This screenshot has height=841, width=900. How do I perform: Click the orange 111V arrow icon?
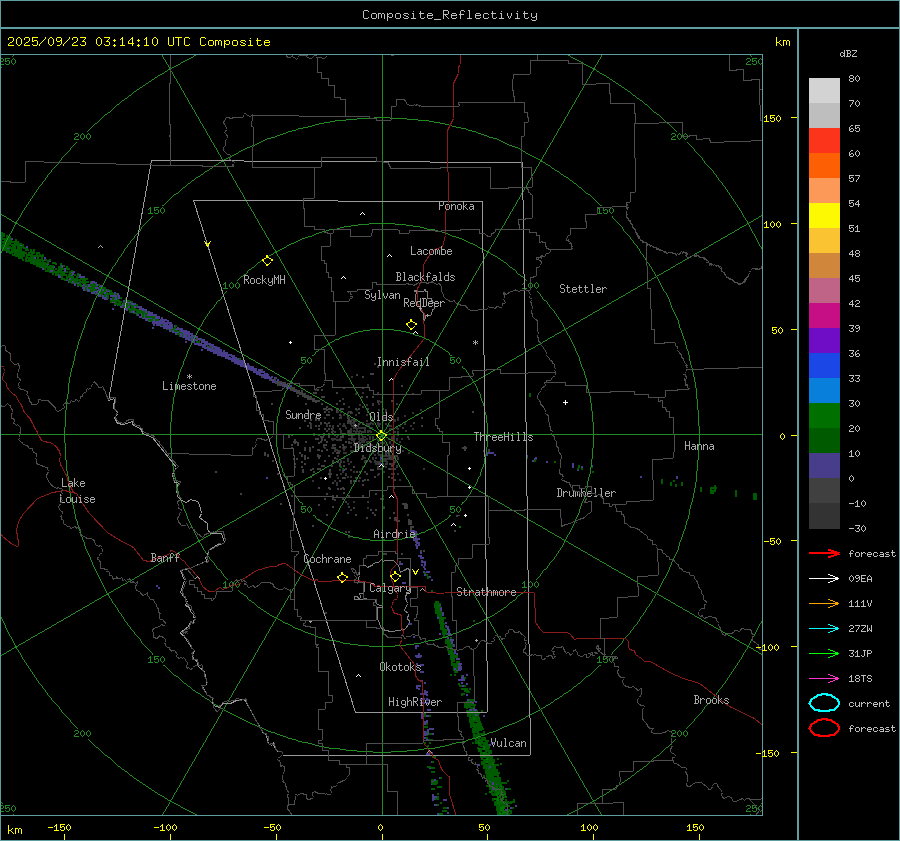coord(824,603)
